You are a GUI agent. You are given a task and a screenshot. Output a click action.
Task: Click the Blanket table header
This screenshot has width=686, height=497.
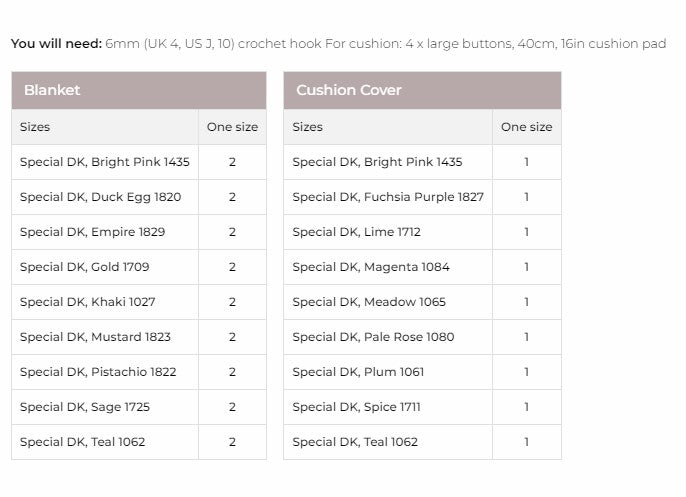pyautogui.click(x=52, y=90)
